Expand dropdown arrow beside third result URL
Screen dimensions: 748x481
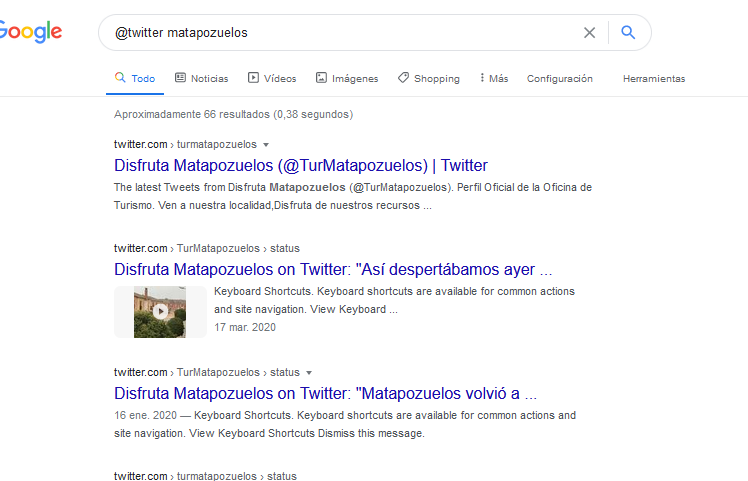(x=309, y=373)
